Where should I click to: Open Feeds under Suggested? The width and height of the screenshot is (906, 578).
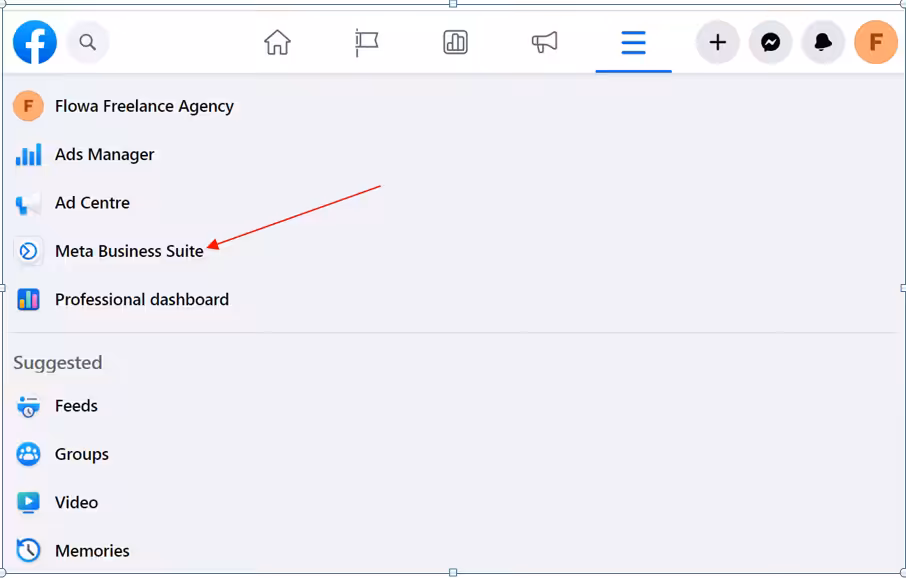(76, 406)
